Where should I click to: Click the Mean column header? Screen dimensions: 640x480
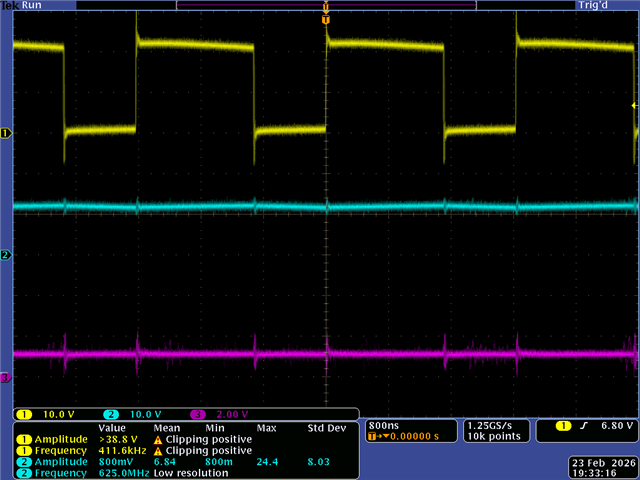click(x=167, y=428)
